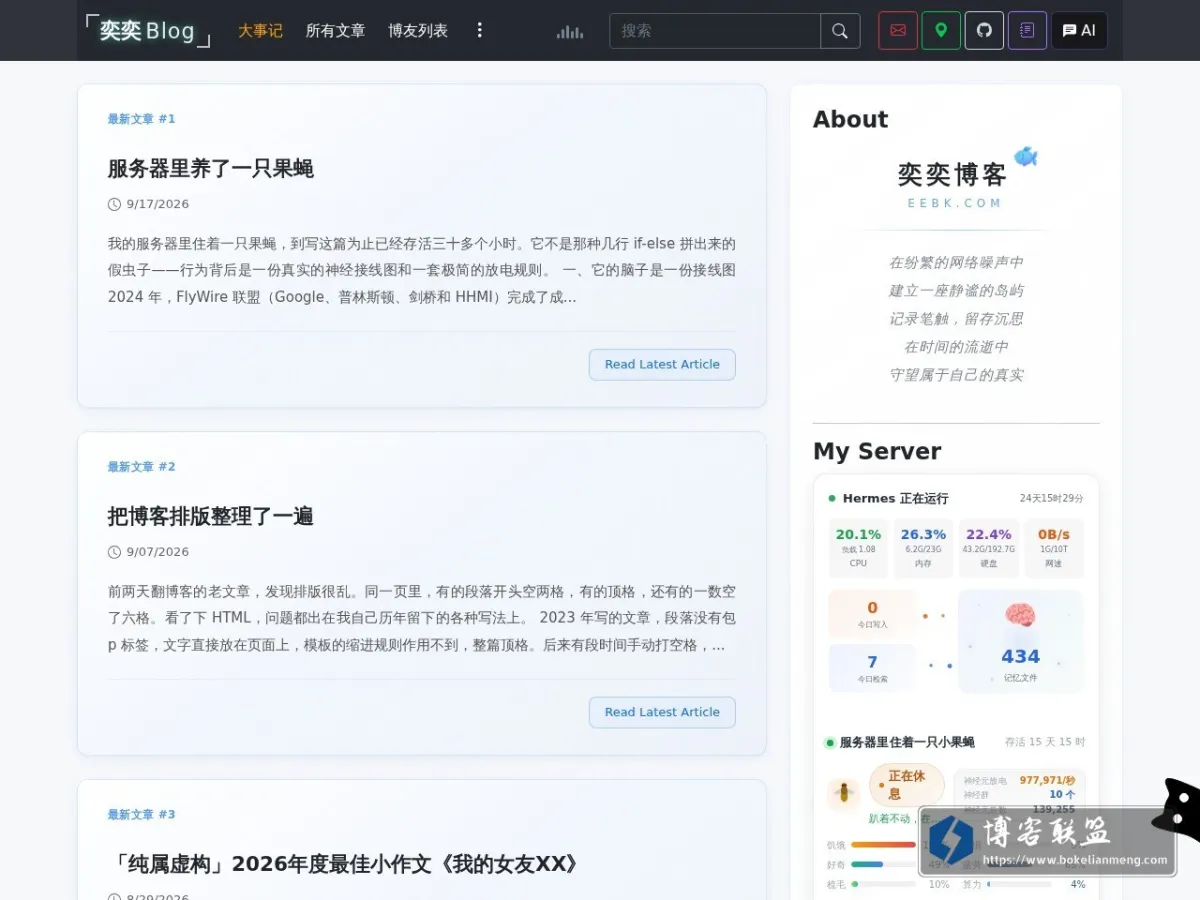The image size is (1200, 900).
Task: Click the blue fish icon by 奕奕博客
Action: (1026, 157)
